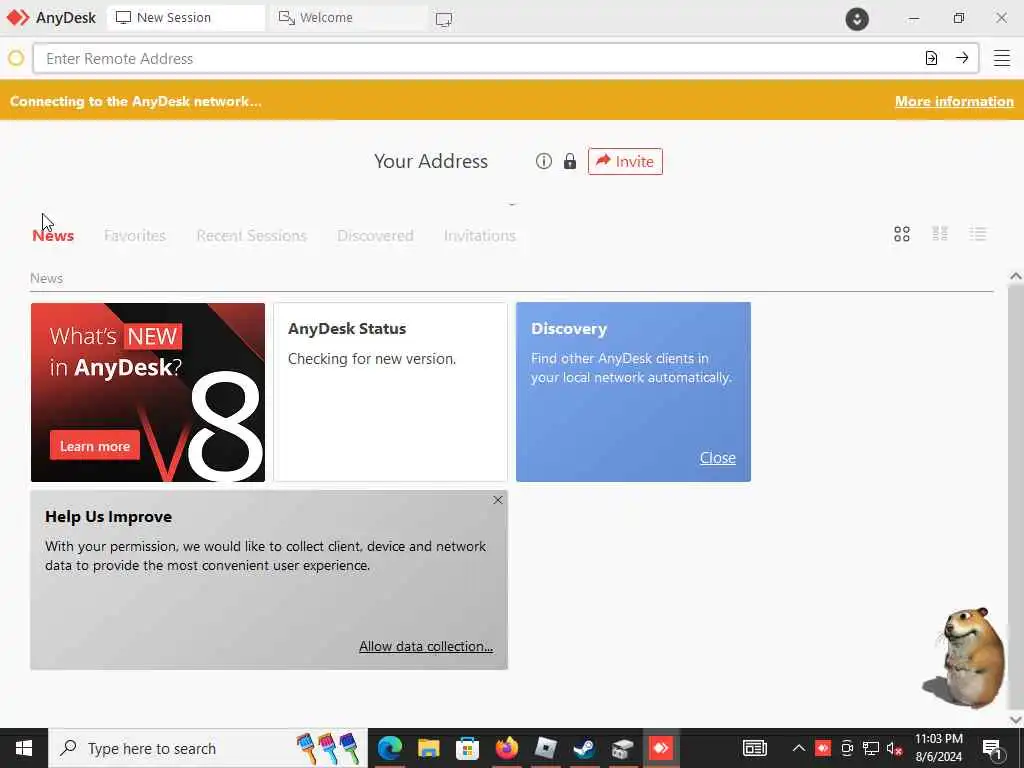Screen dimensions: 1024x768
Task: Switch to large tiles view icon
Action: (902, 234)
